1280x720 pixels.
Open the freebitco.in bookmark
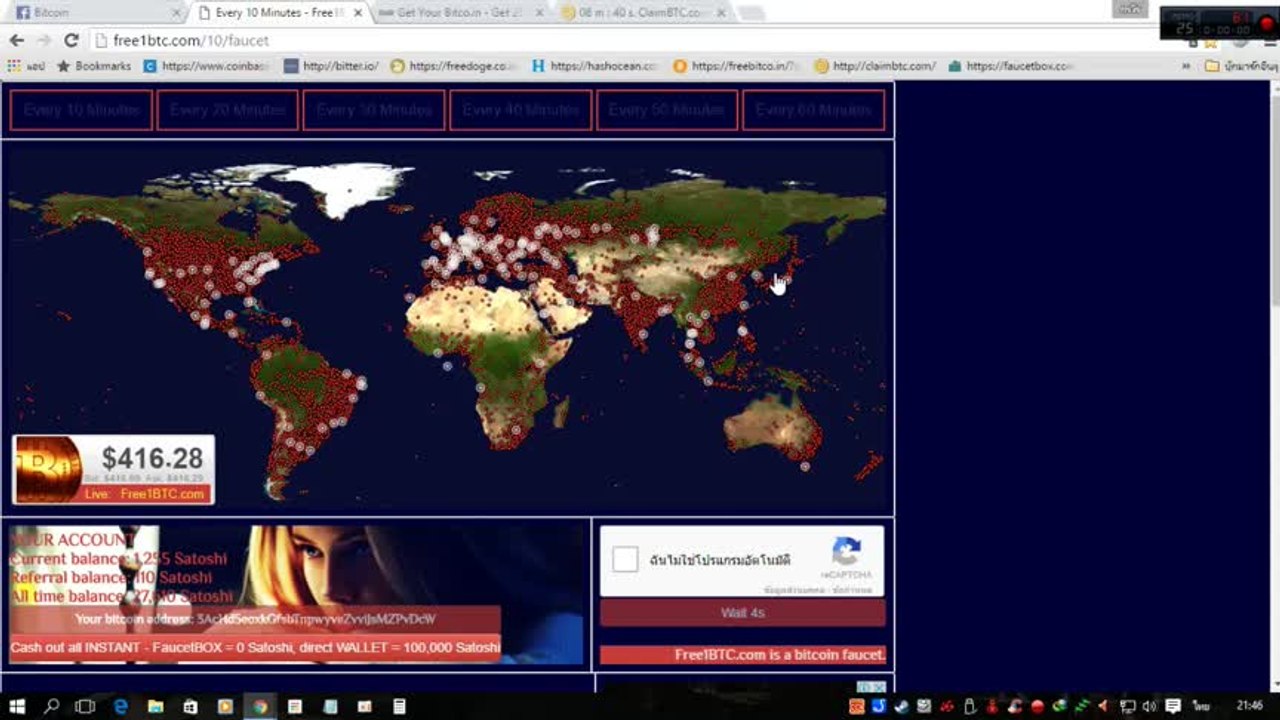click(x=737, y=66)
